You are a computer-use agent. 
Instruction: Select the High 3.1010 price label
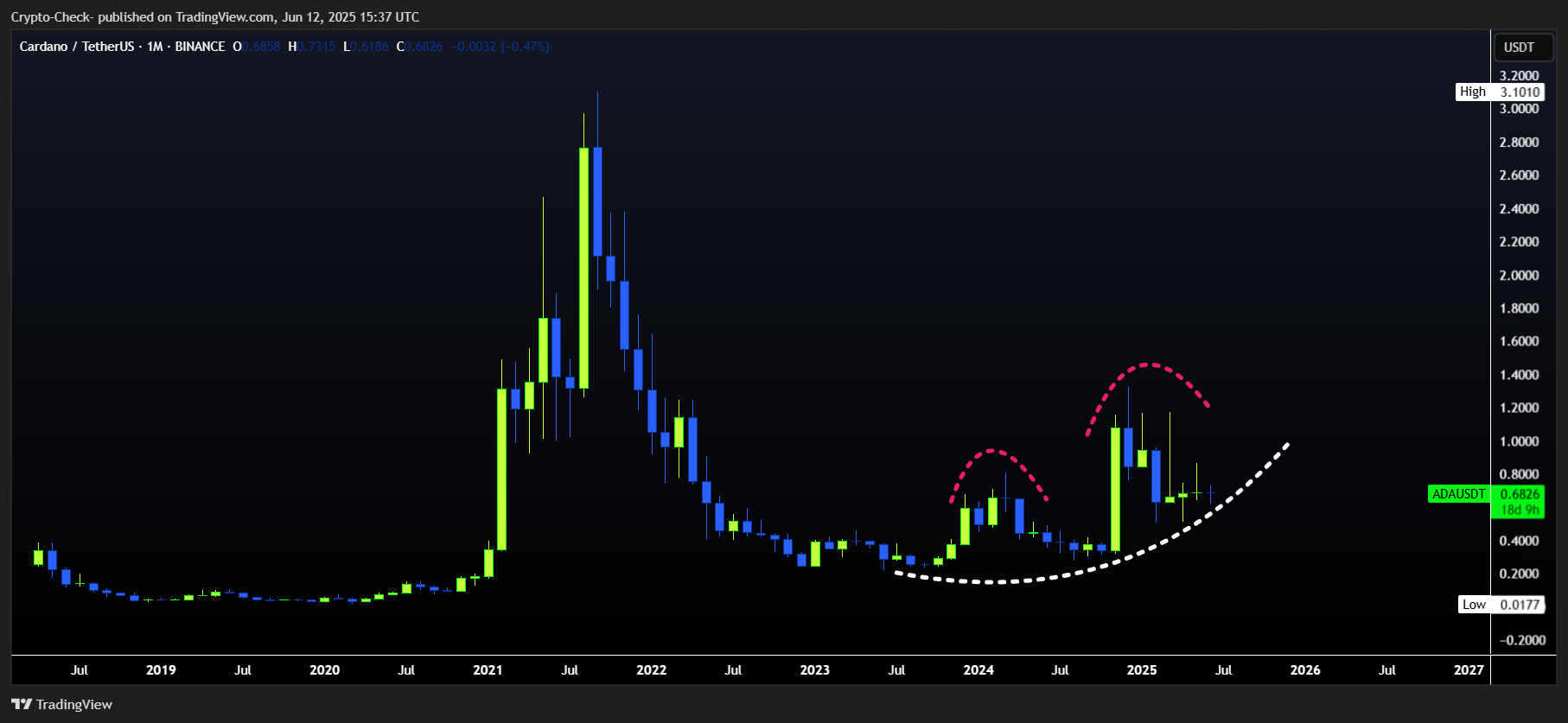1500,92
